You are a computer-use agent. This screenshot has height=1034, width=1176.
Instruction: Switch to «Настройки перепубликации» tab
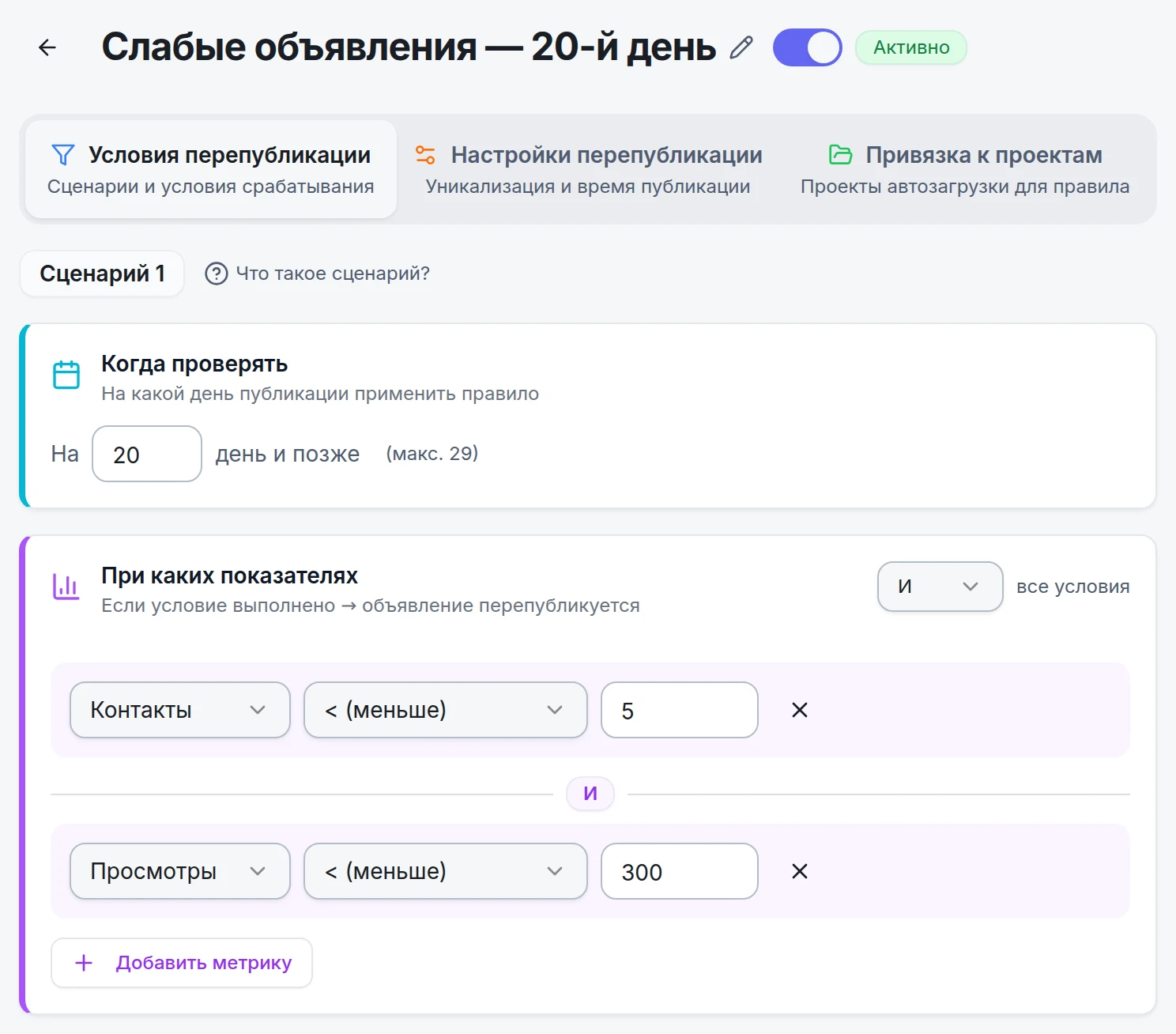click(588, 169)
